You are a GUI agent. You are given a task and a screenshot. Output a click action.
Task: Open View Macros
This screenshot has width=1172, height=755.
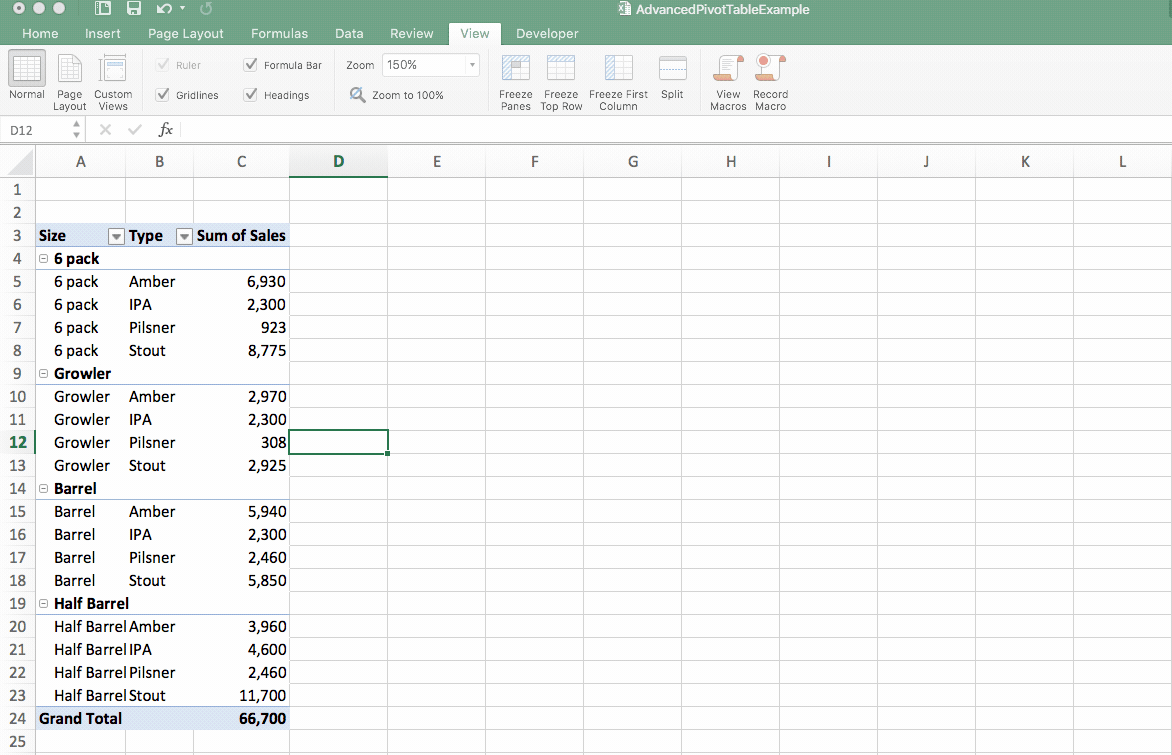[727, 80]
